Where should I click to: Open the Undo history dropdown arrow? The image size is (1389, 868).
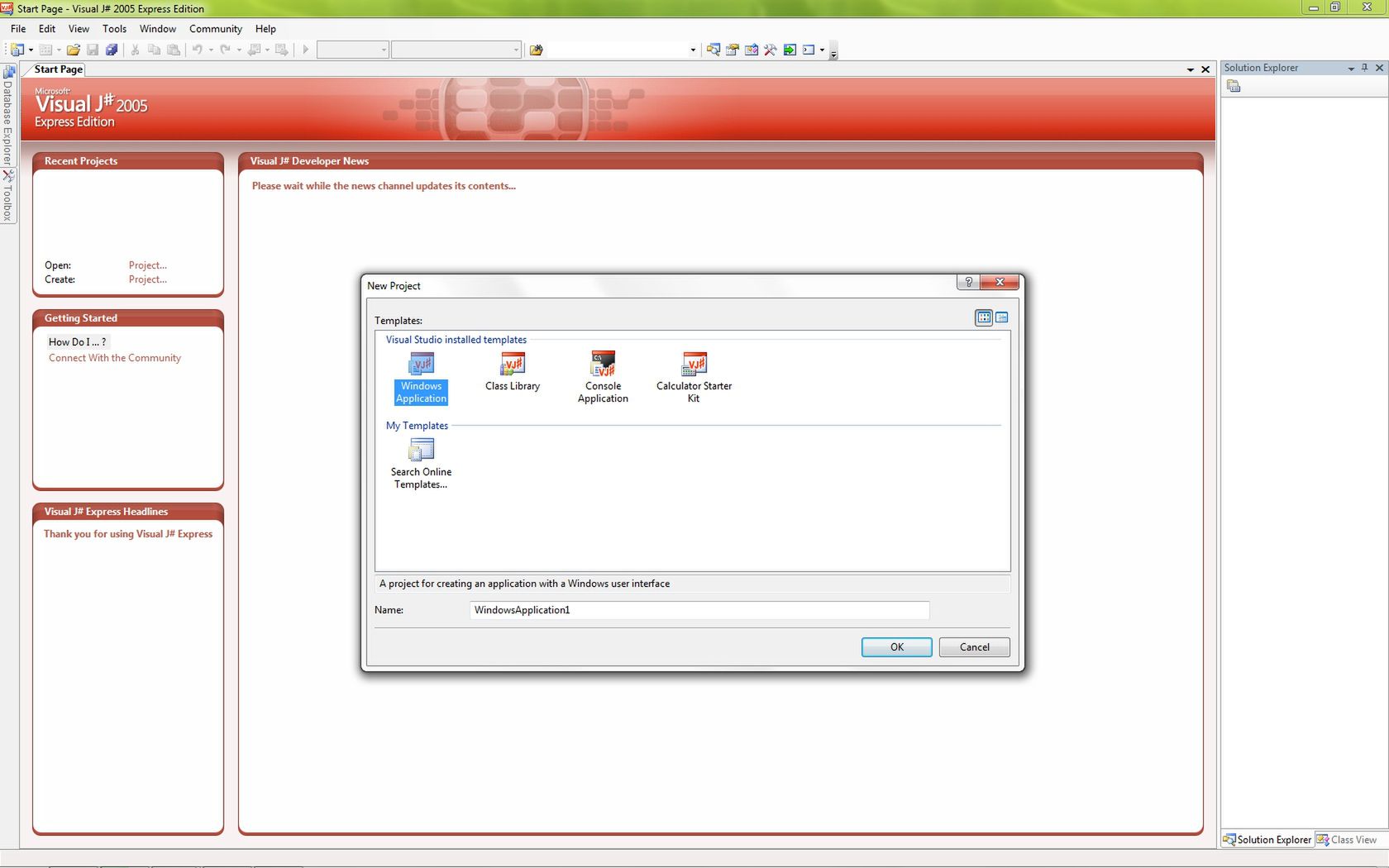[211, 50]
